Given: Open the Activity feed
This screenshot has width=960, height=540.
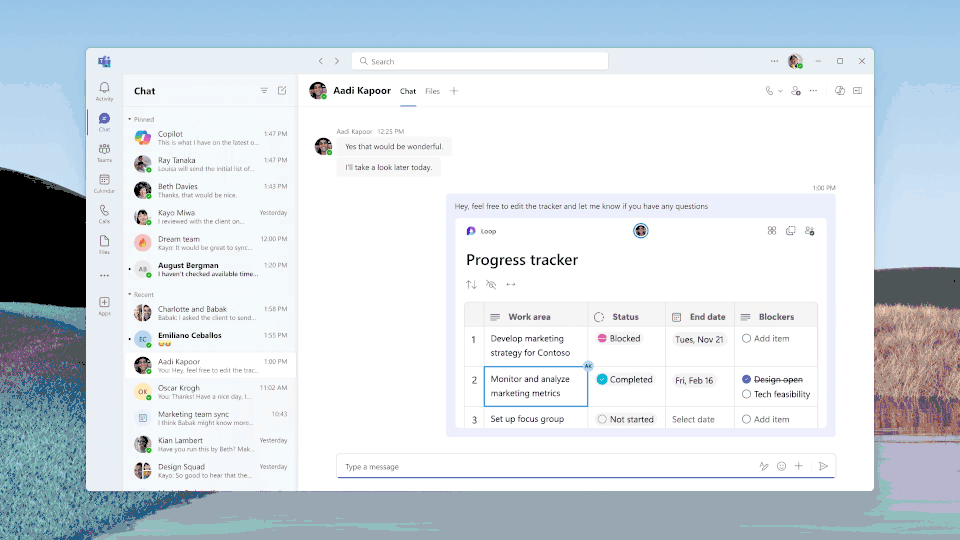Looking at the screenshot, I should pyautogui.click(x=104, y=91).
